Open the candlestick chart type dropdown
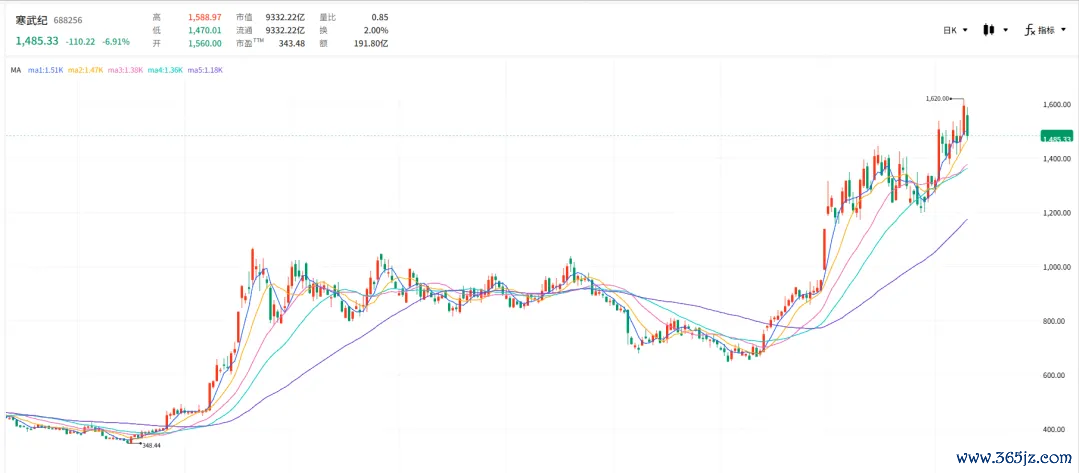The height and width of the screenshot is (473, 1079). point(996,30)
